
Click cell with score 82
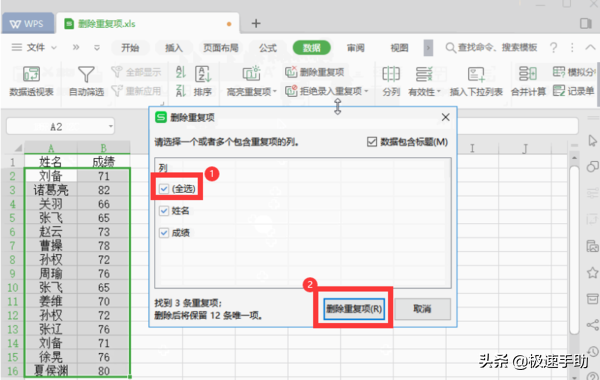(104, 190)
